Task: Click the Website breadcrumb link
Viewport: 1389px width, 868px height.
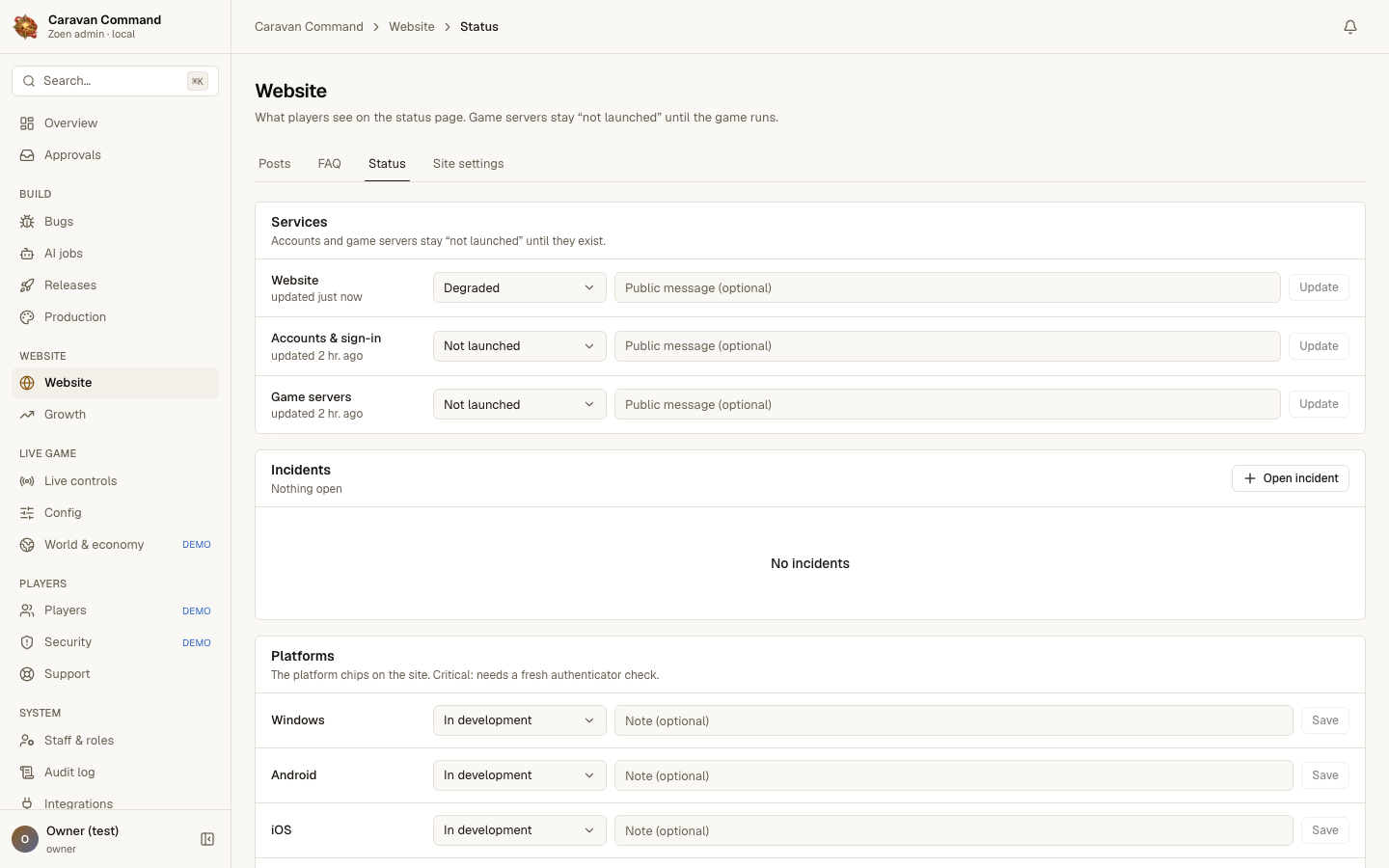Action: click(412, 27)
